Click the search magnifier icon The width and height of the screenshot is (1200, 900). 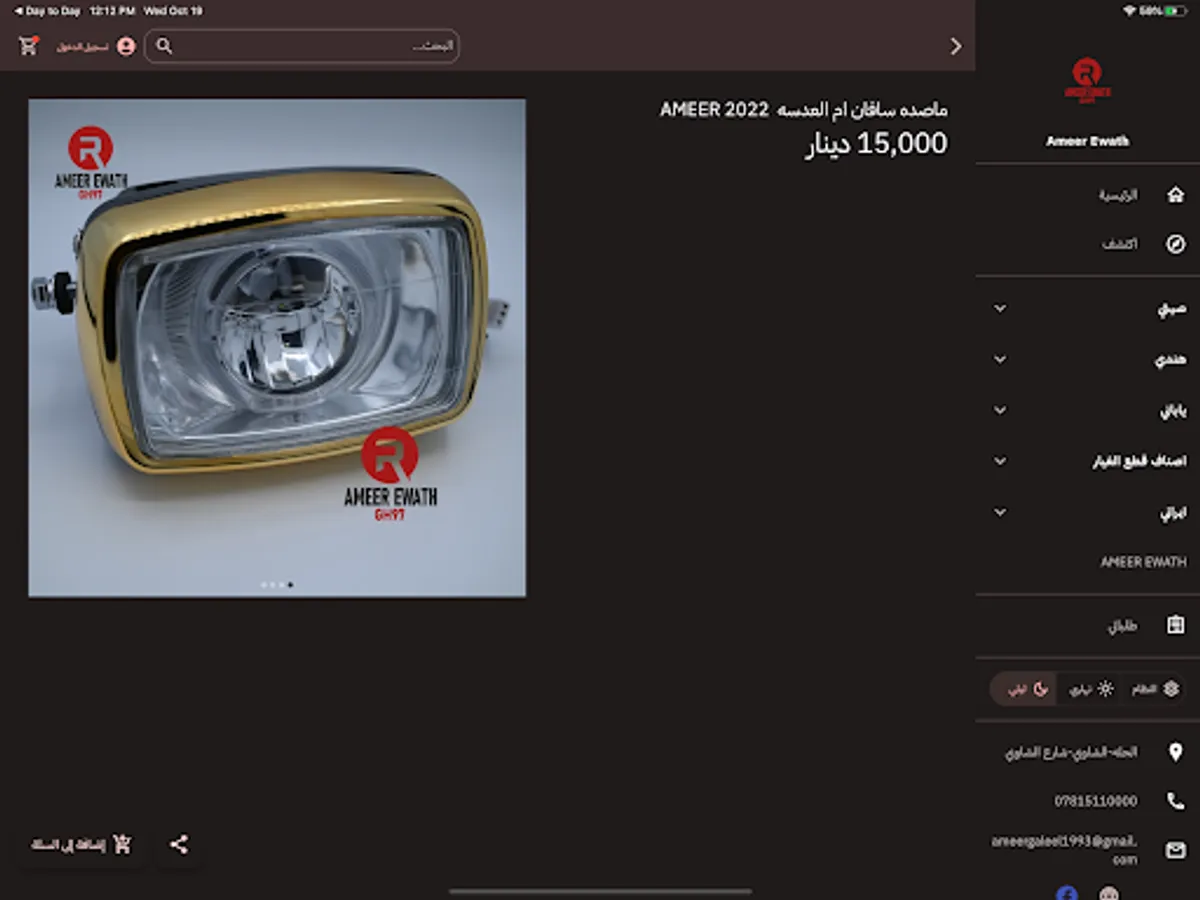(x=165, y=46)
